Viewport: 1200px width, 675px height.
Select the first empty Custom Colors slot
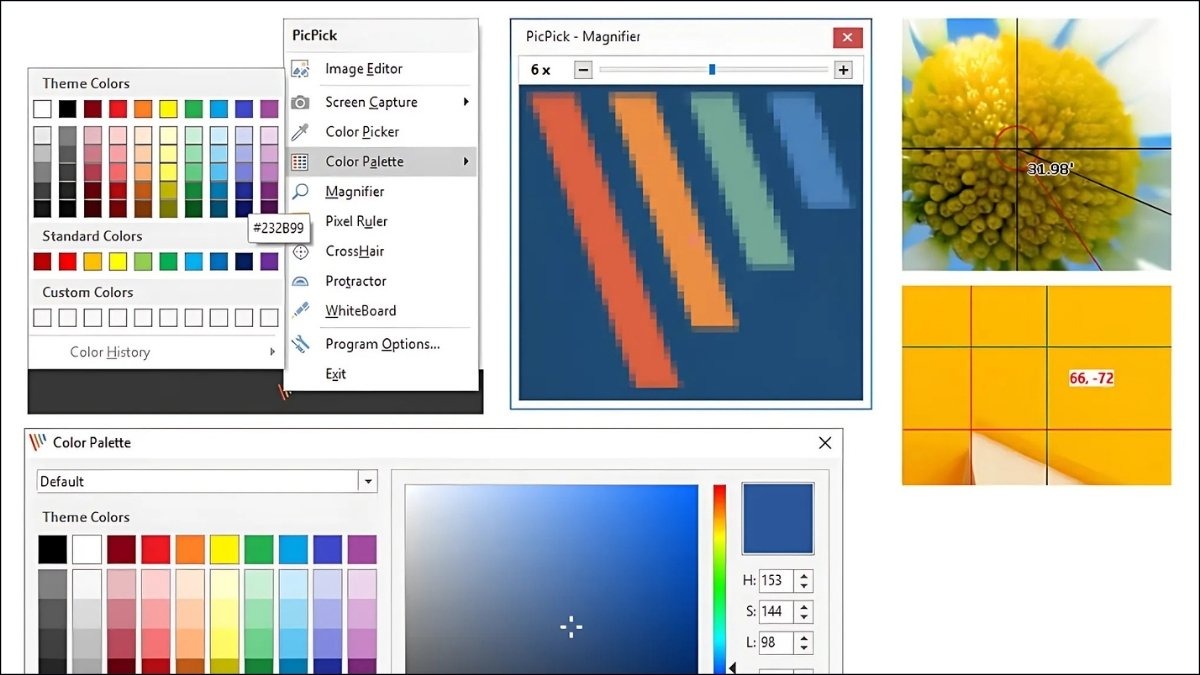[42, 318]
